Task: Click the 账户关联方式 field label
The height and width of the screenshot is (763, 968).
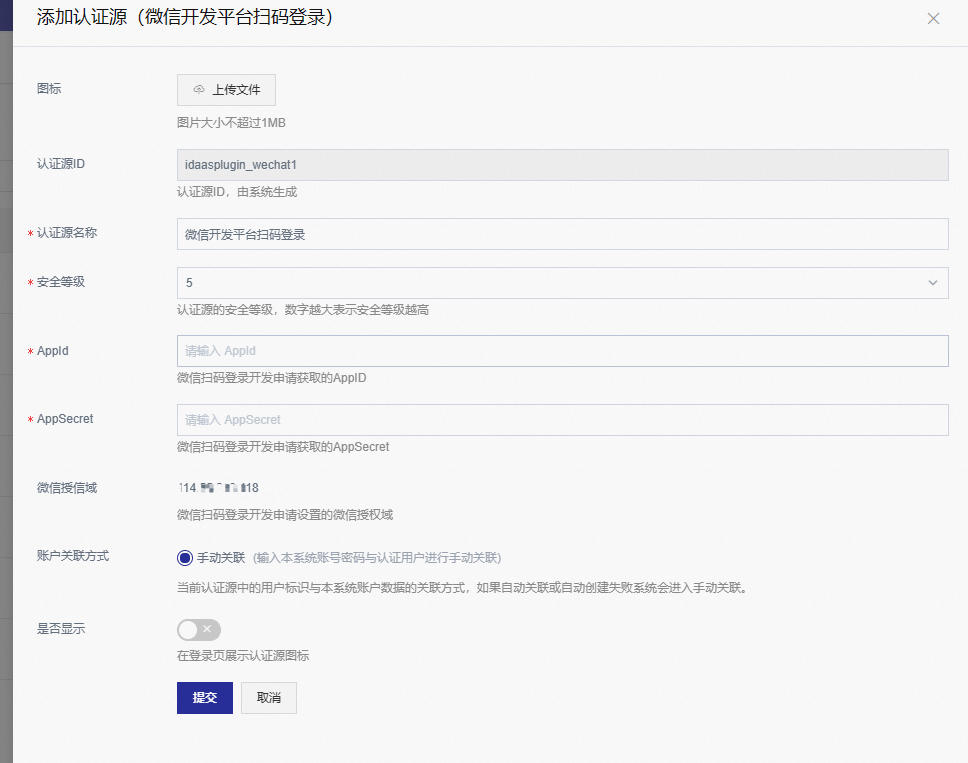Action: coord(73,556)
